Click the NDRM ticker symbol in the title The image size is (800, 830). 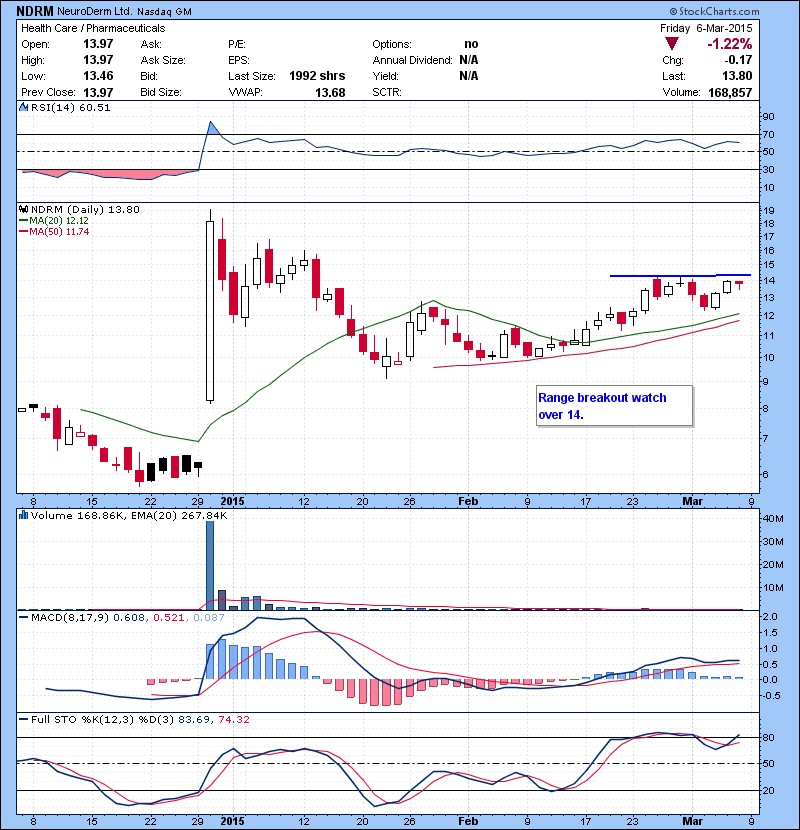[x=34, y=11]
